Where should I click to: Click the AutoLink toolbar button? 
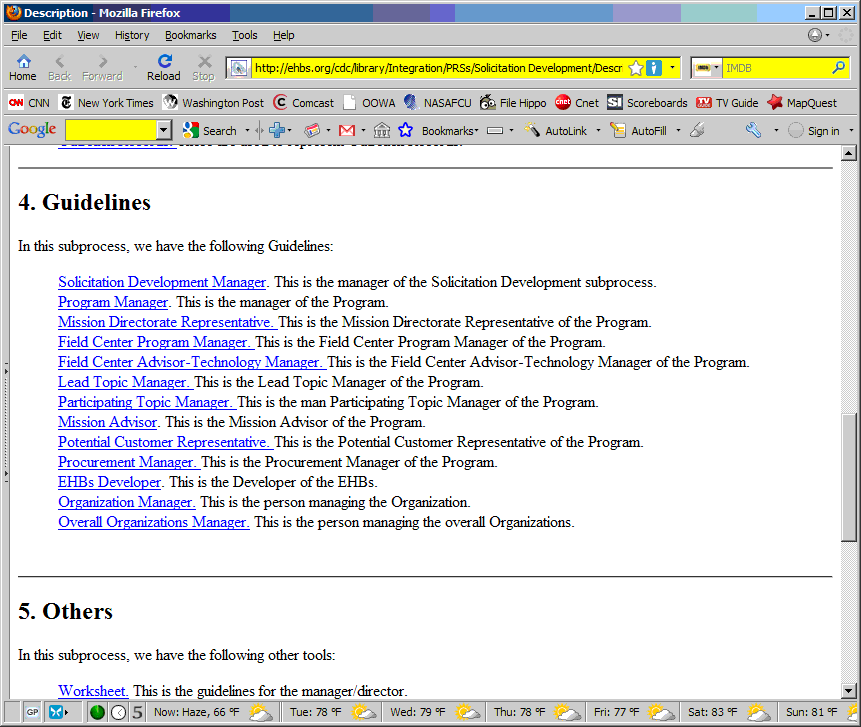556,131
